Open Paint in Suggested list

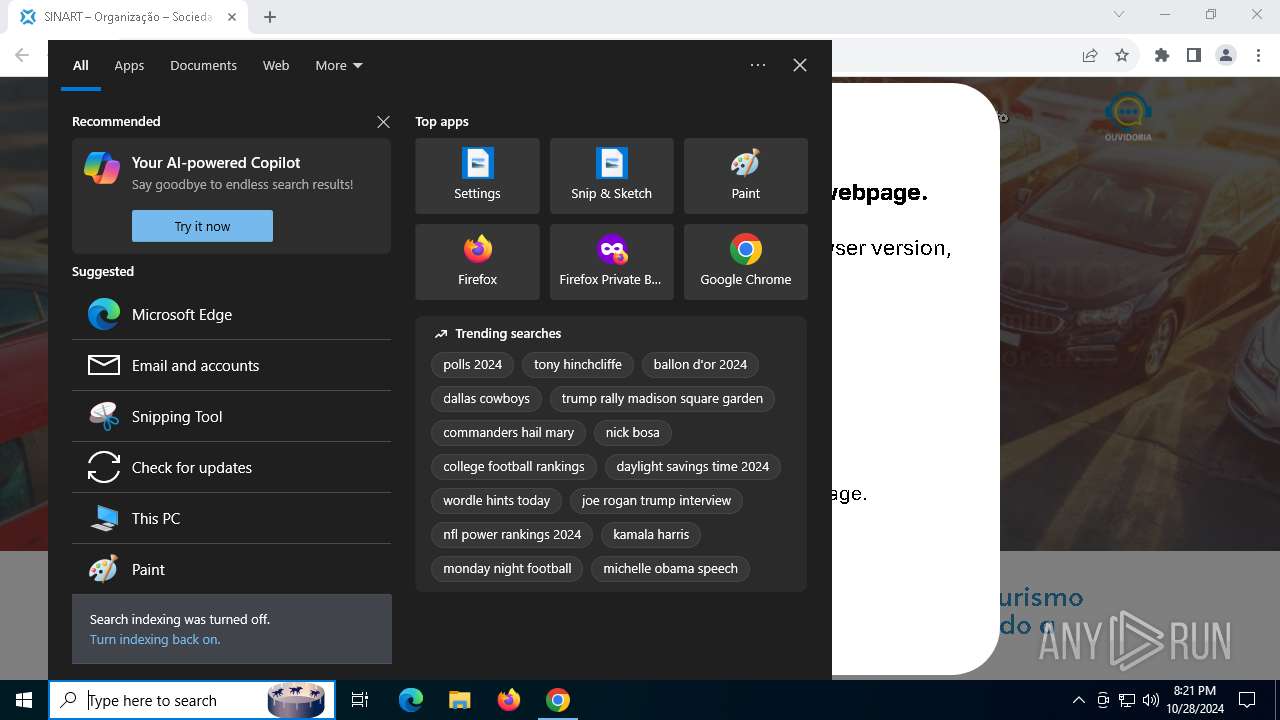point(231,569)
